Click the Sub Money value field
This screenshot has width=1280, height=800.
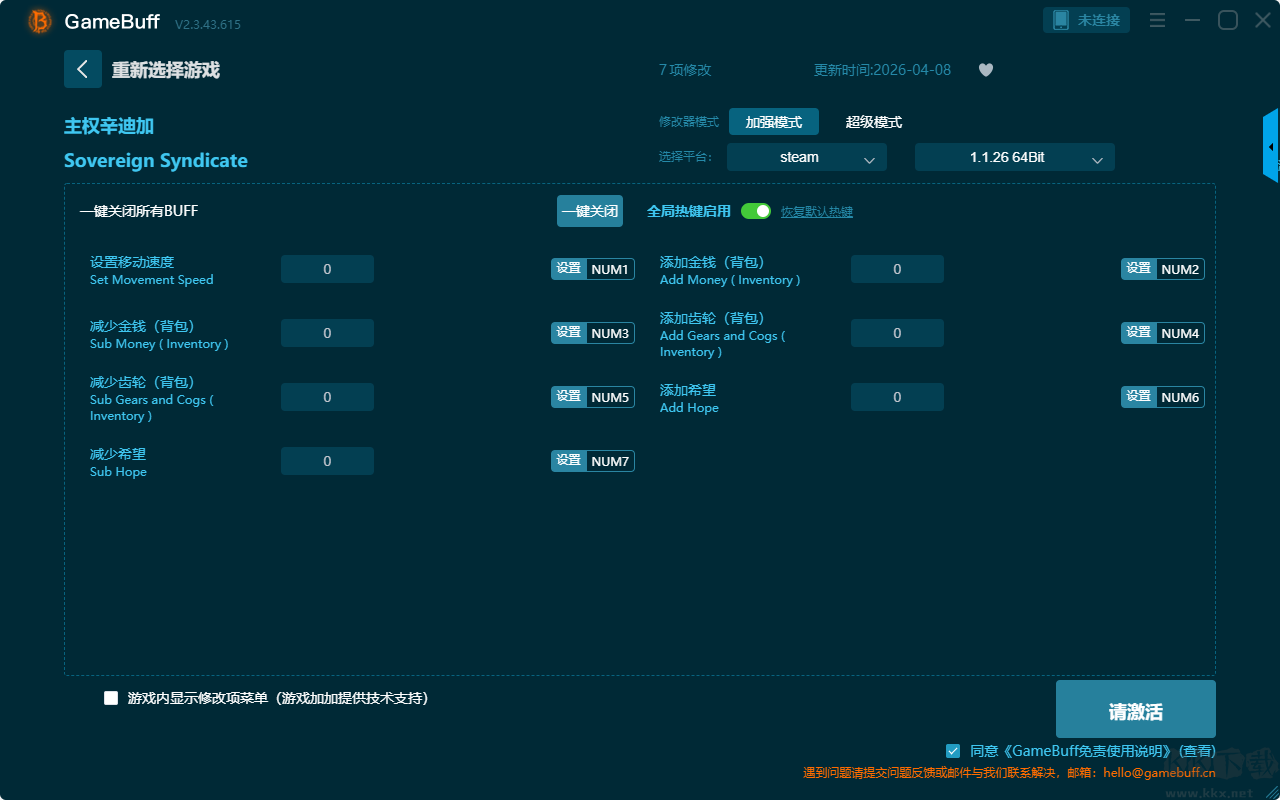(x=327, y=333)
